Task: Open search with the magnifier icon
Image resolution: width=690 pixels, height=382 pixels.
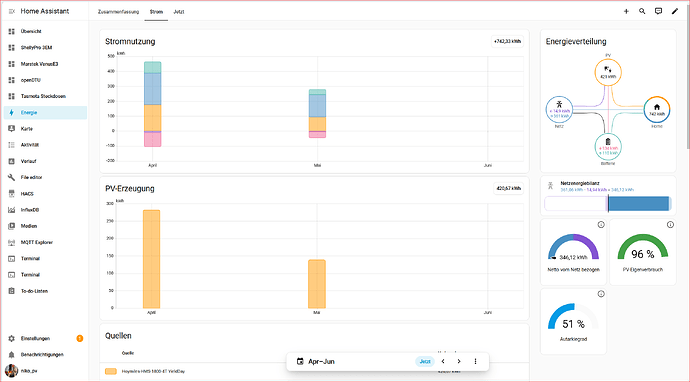Action: [642, 11]
